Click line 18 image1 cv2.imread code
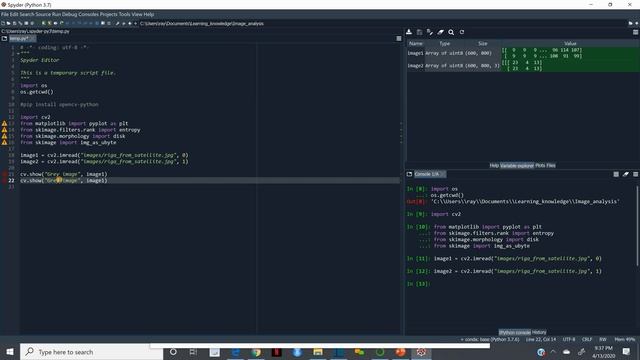The height and width of the screenshot is (360, 640). pyautogui.click(x=104, y=155)
